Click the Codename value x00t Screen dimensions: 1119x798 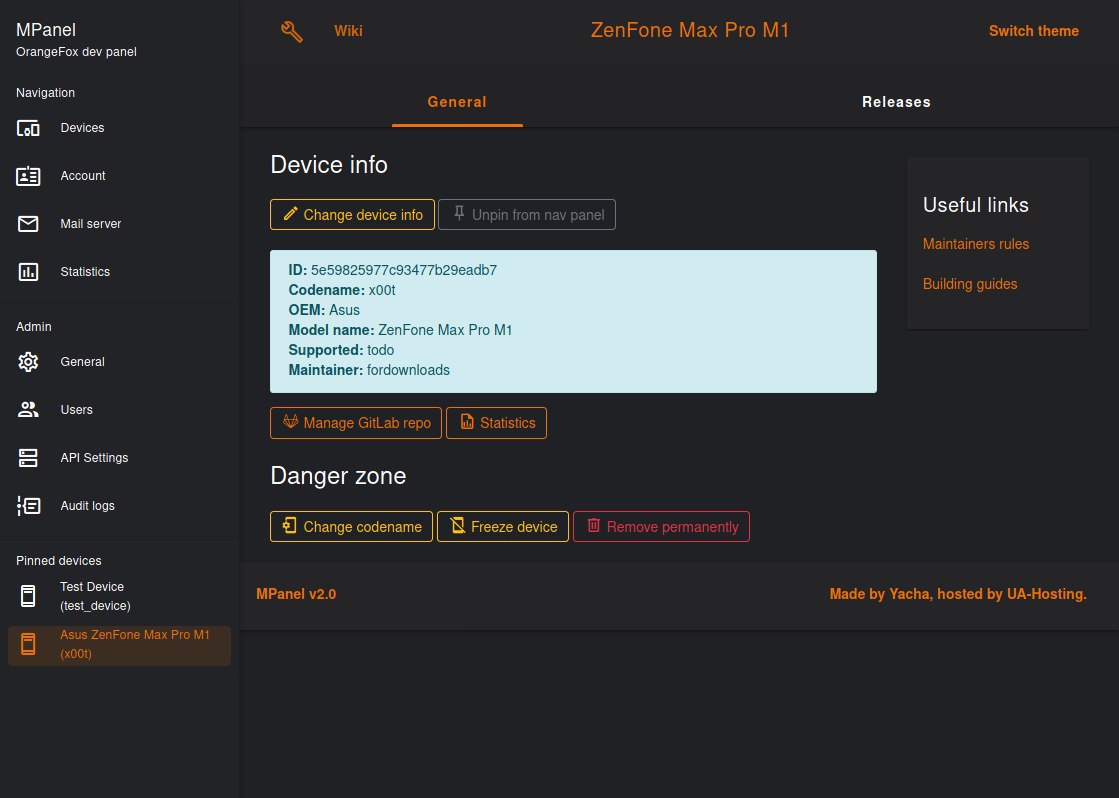tap(382, 291)
